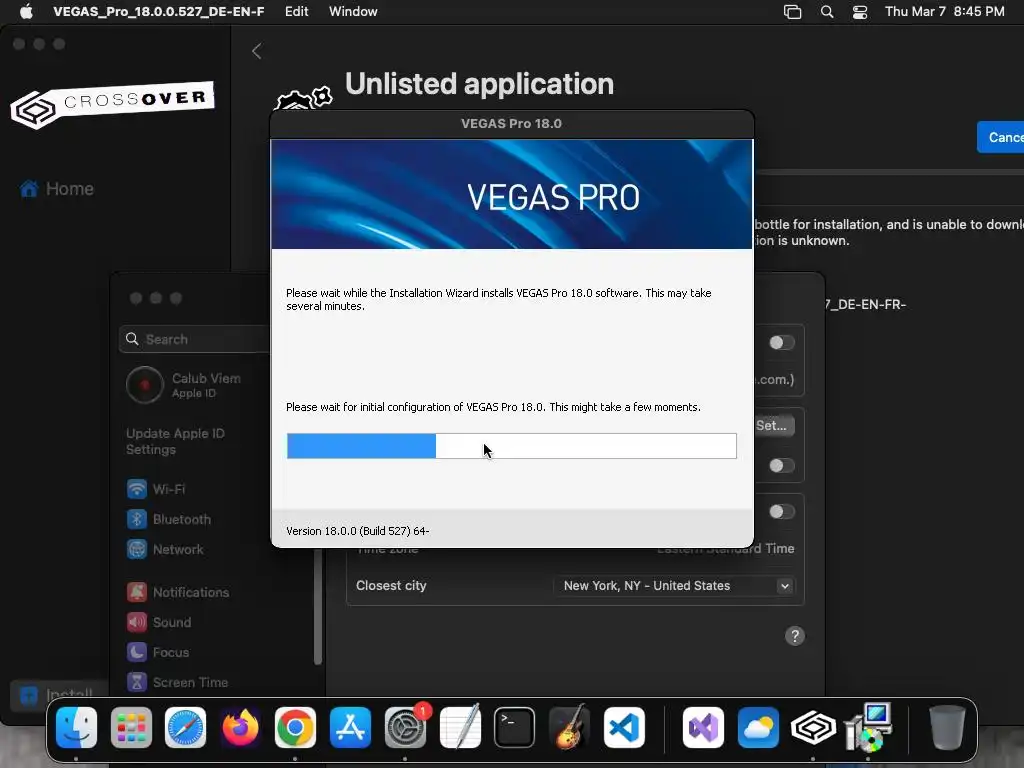
Task: Open the Window menu
Action: click(353, 11)
